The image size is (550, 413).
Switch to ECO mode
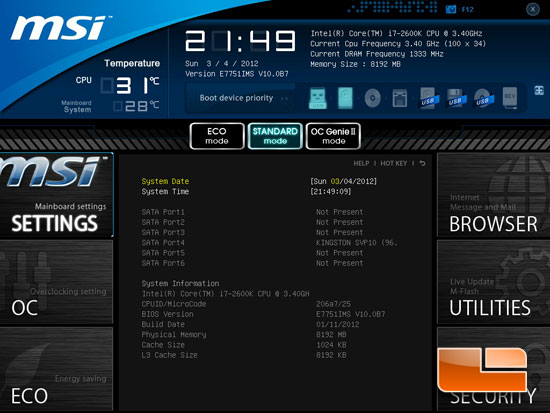coord(217,136)
